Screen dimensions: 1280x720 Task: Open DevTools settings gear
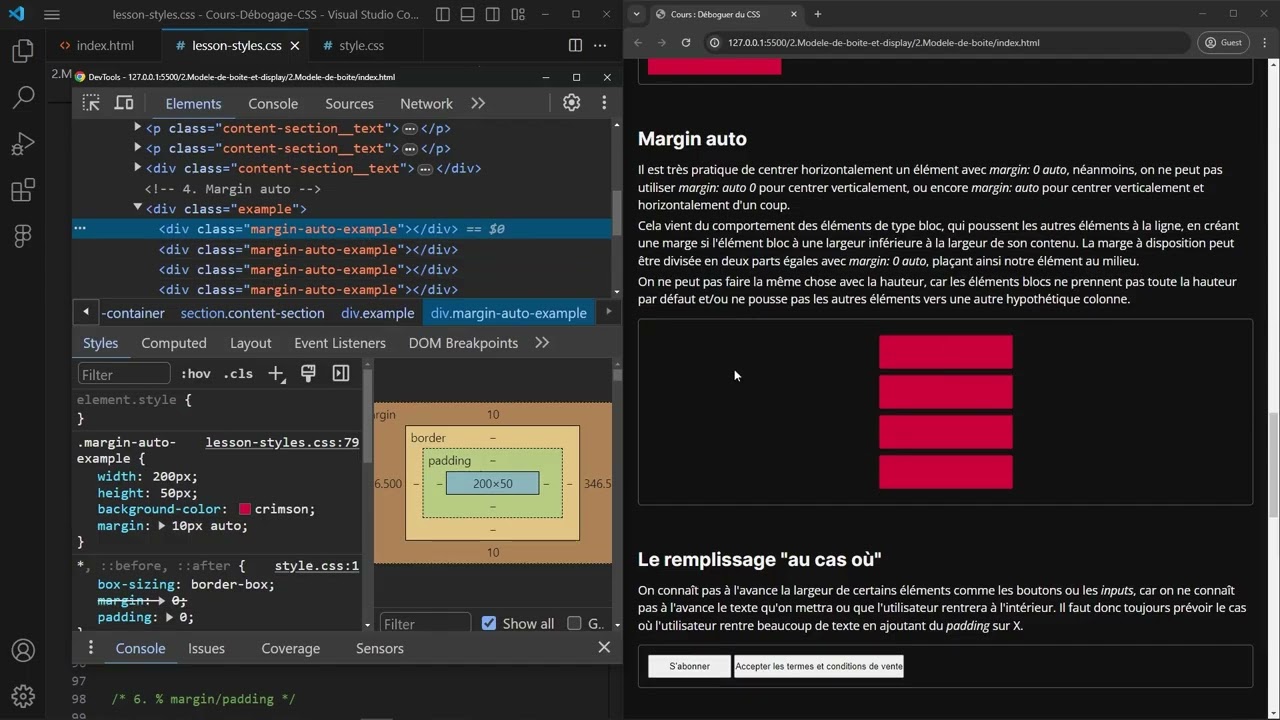(x=571, y=103)
